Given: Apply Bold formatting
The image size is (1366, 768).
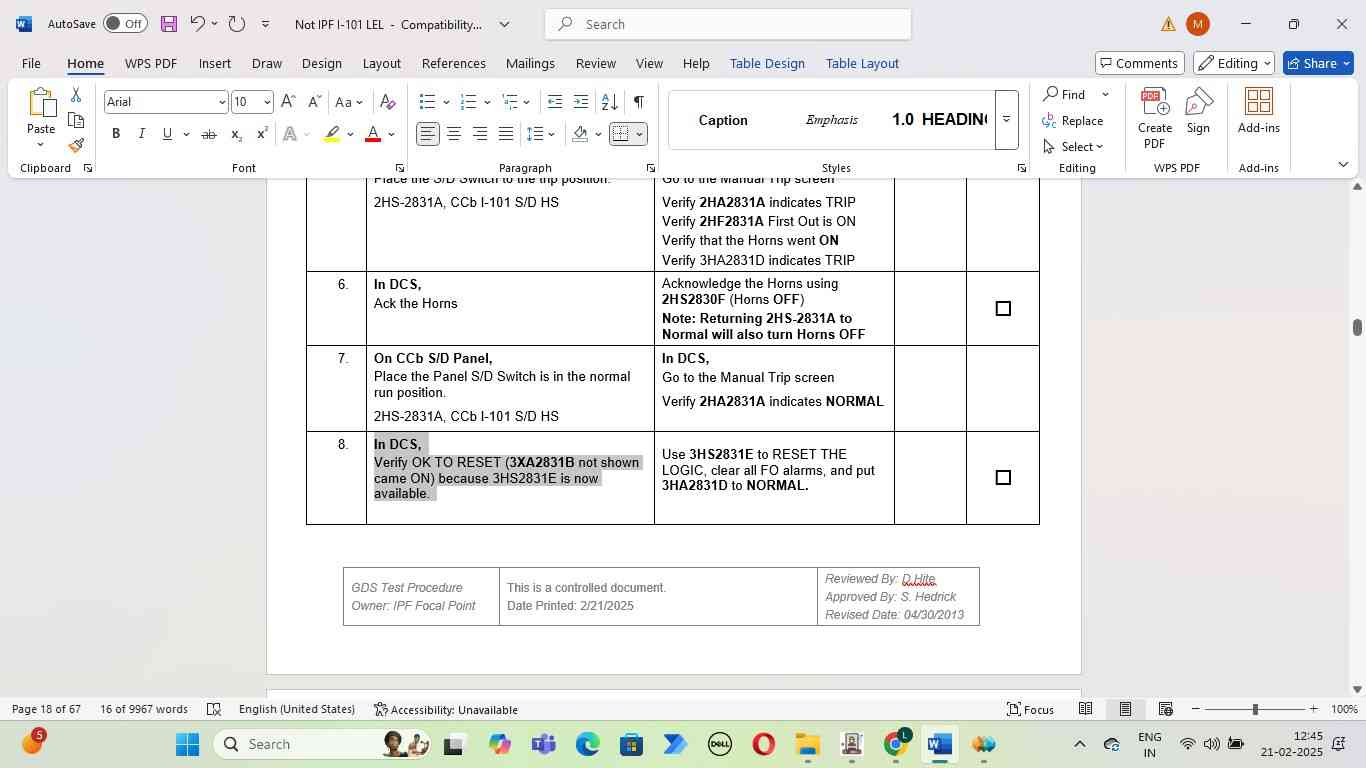Looking at the screenshot, I should 116,134.
